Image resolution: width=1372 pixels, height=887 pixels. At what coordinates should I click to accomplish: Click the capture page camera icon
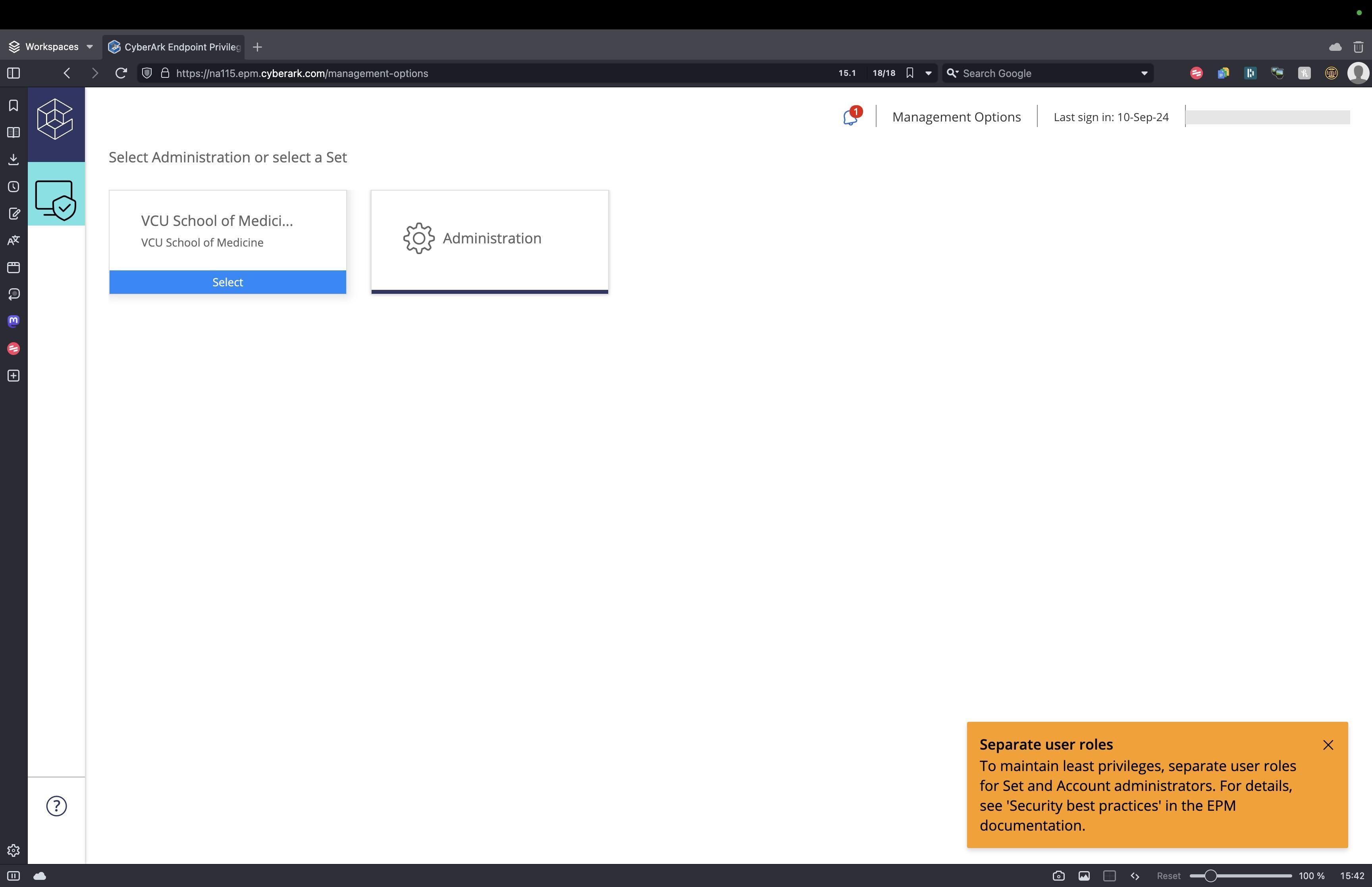point(1058,875)
